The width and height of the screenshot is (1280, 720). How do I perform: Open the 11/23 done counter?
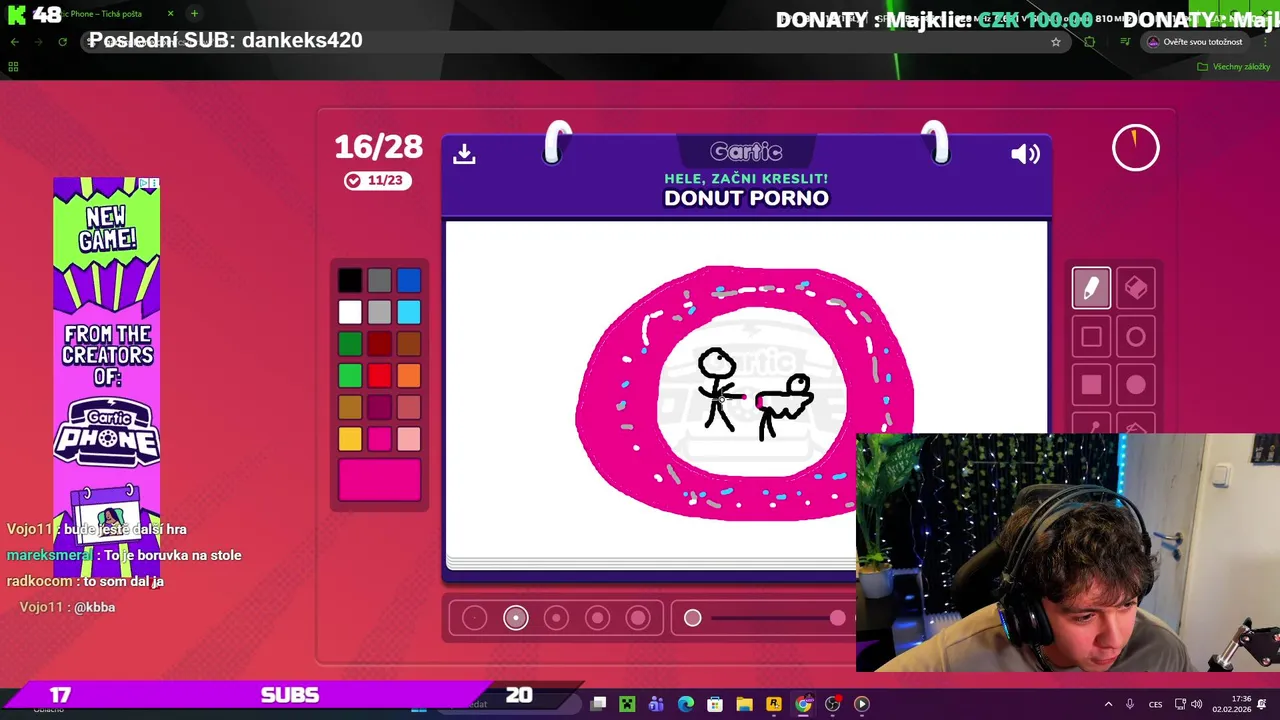pos(377,180)
